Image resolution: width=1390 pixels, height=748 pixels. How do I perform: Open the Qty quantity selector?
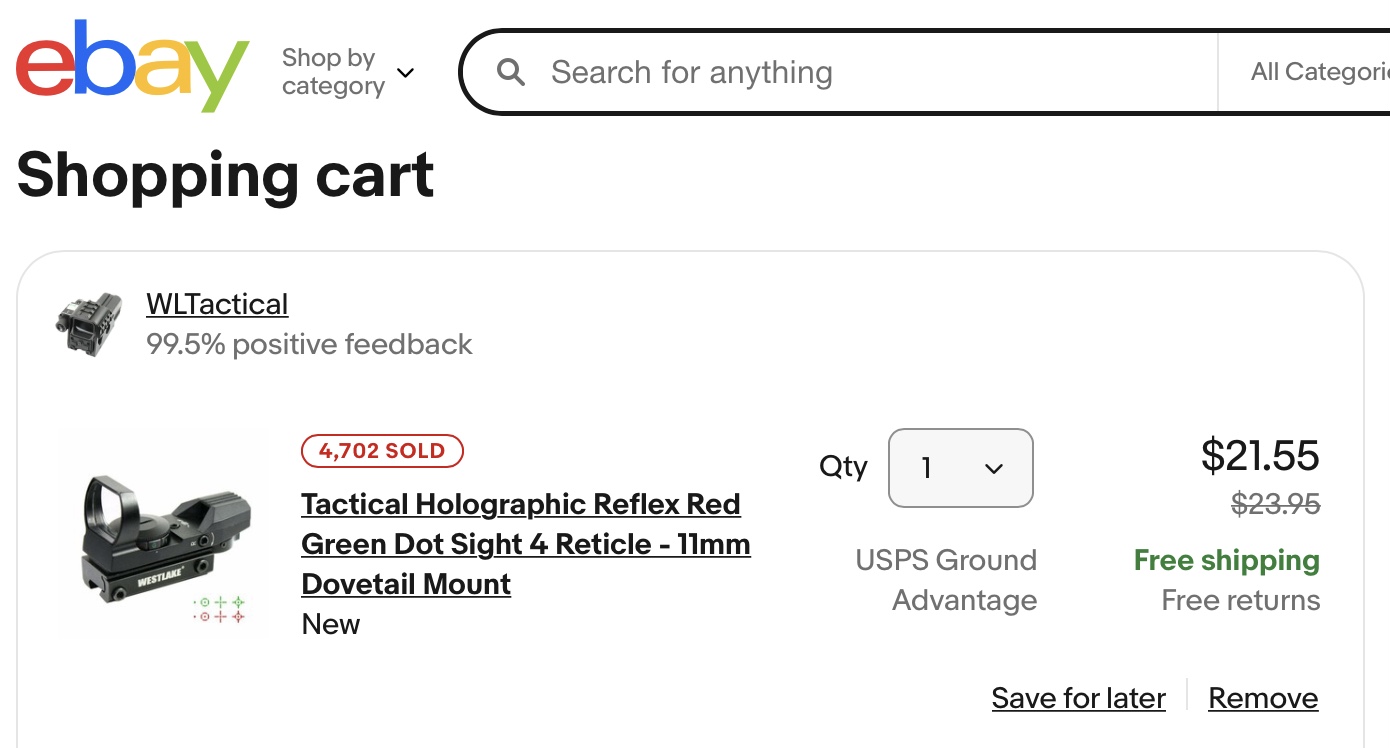coord(960,468)
